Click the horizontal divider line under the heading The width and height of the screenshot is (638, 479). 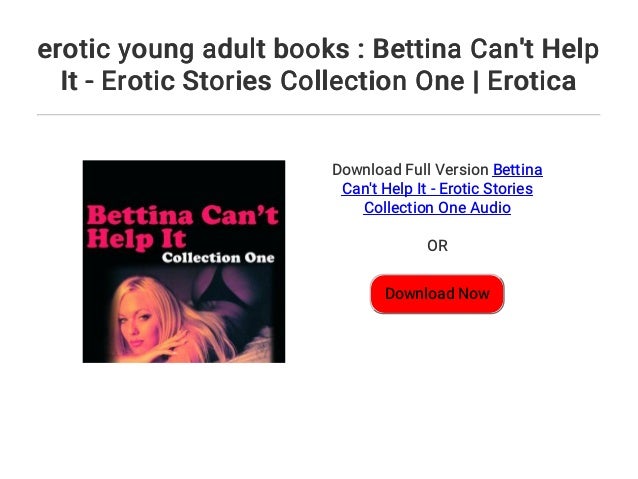tap(318, 115)
